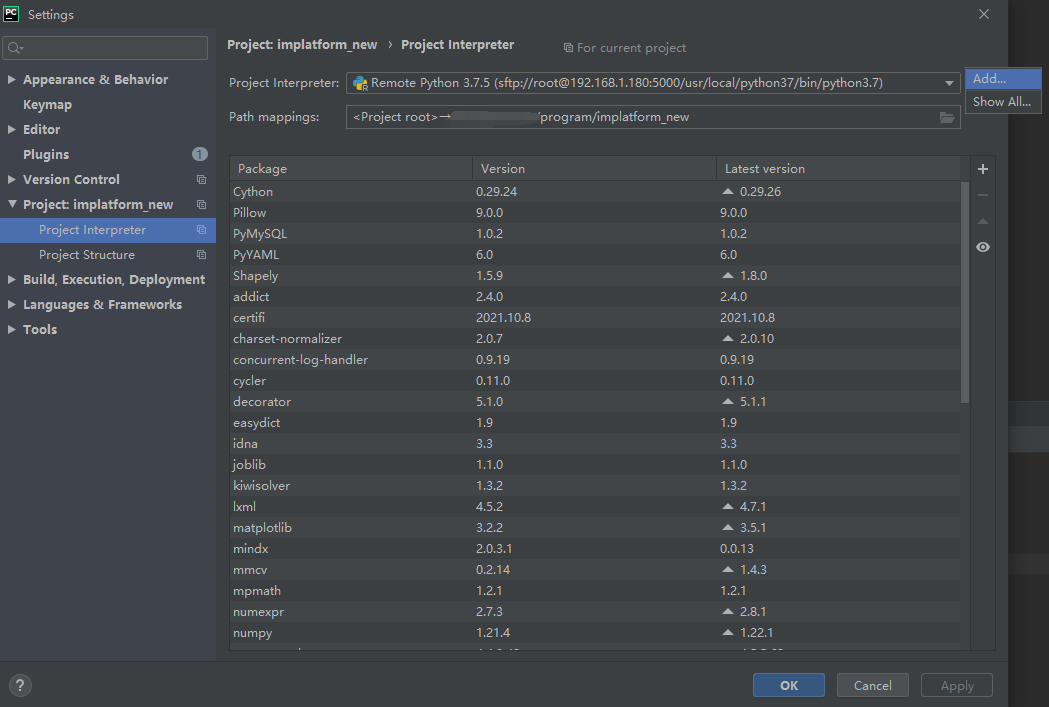Viewport: 1049px width, 707px height.
Task: Select Project Structure in the sidebar
Action: (108, 255)
